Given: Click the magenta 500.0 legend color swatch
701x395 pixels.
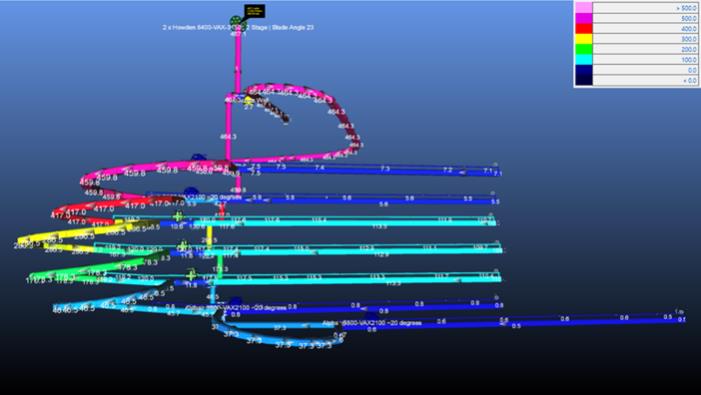Looking at the screenshot, I should [x=584, y=18].
